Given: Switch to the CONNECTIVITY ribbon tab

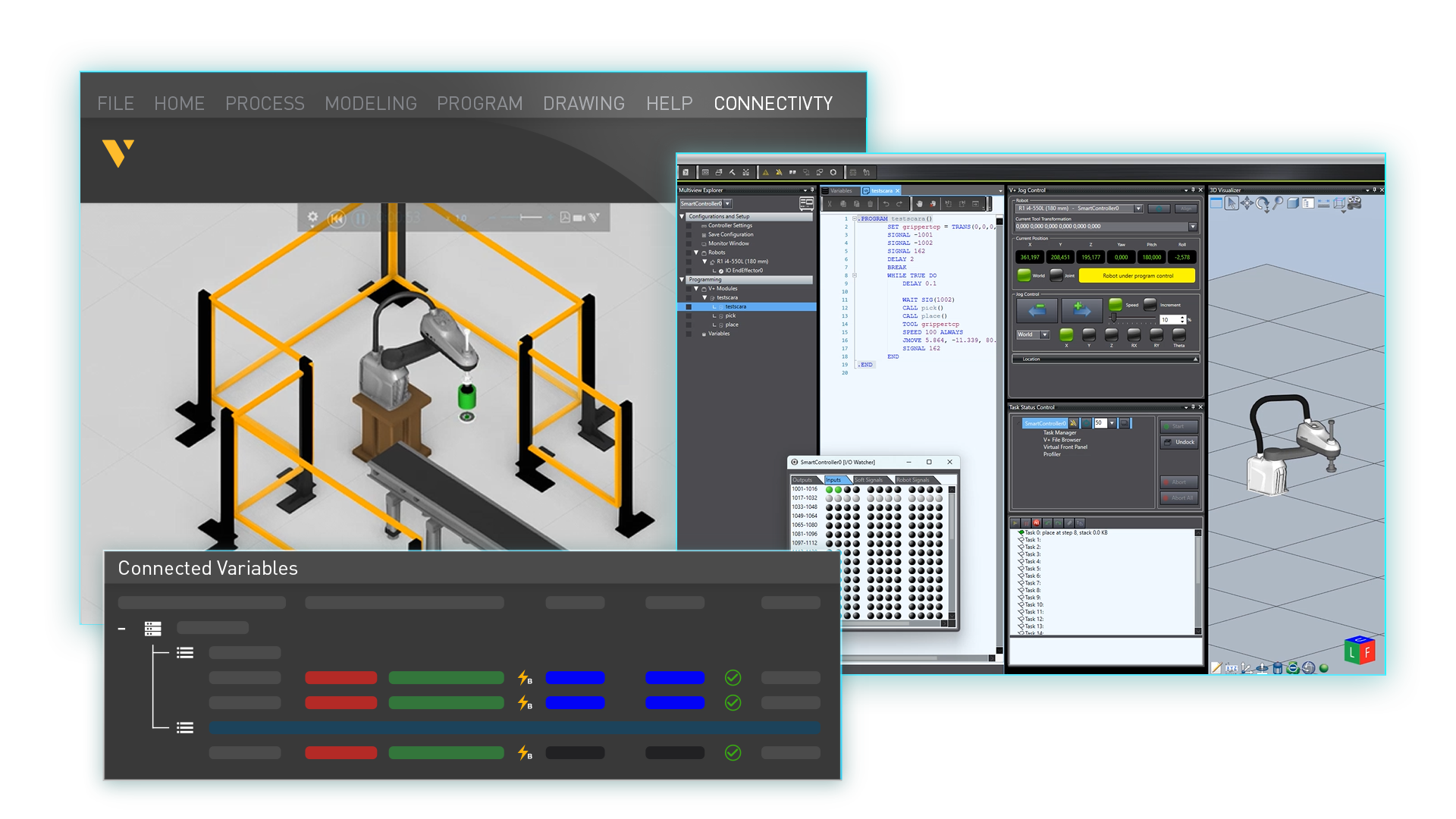Looking at the screenshot, I should (772, 103).
